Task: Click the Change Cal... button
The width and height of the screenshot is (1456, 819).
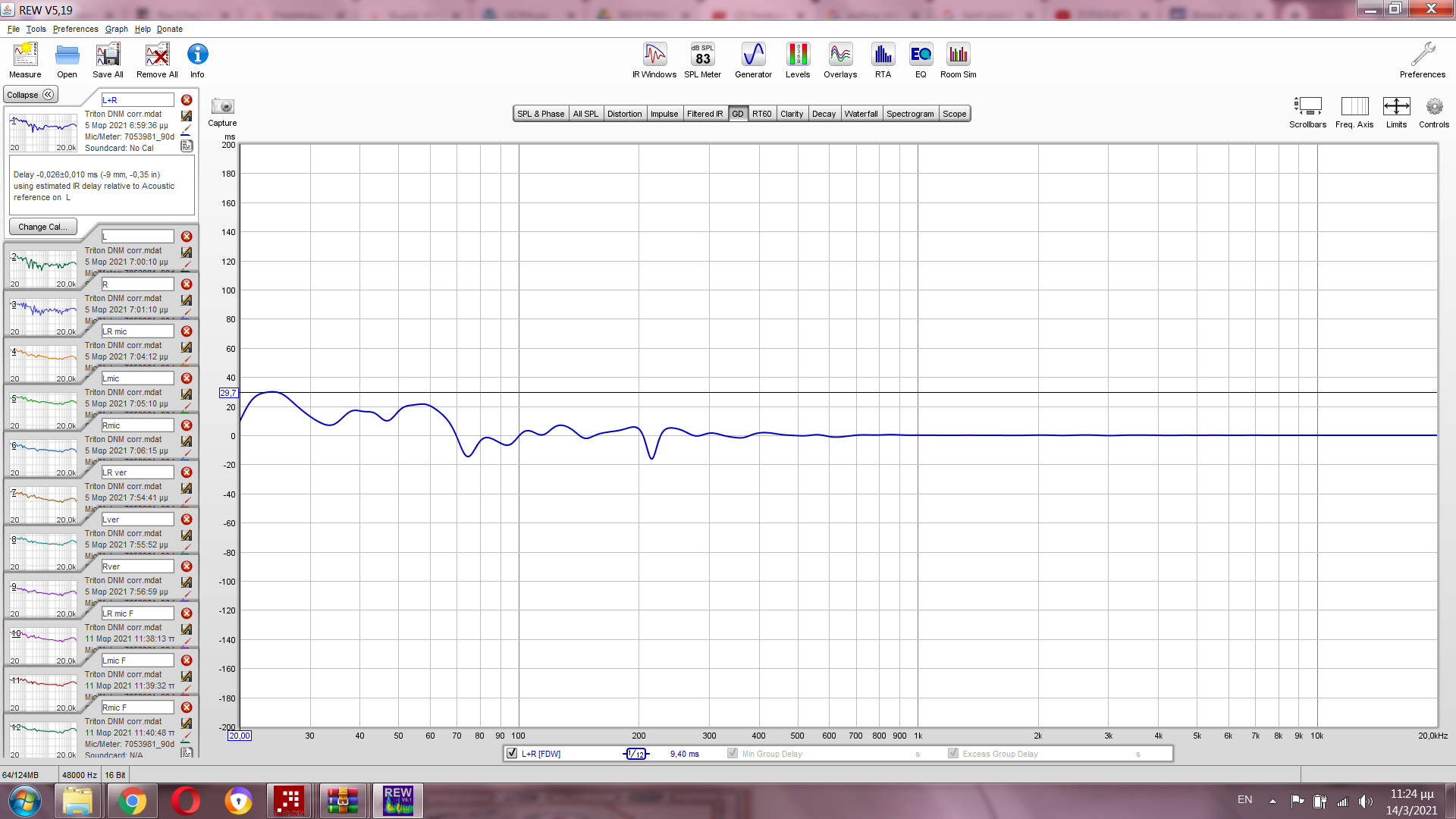Action: tap(42, 227)
